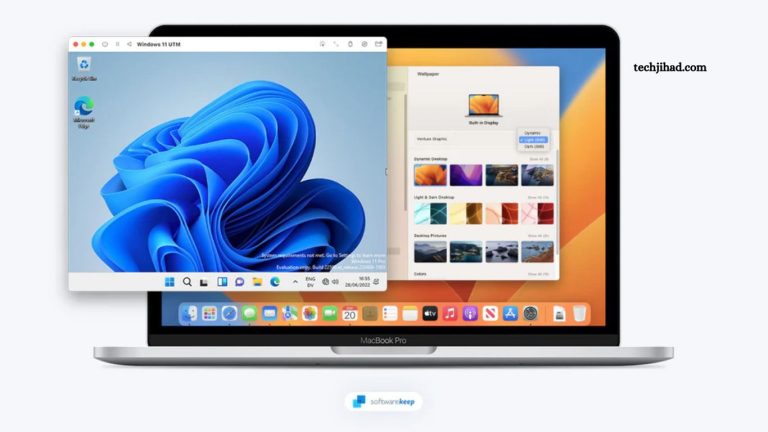Click the Windows volume tray icon
768x432 pixels.
336,282
